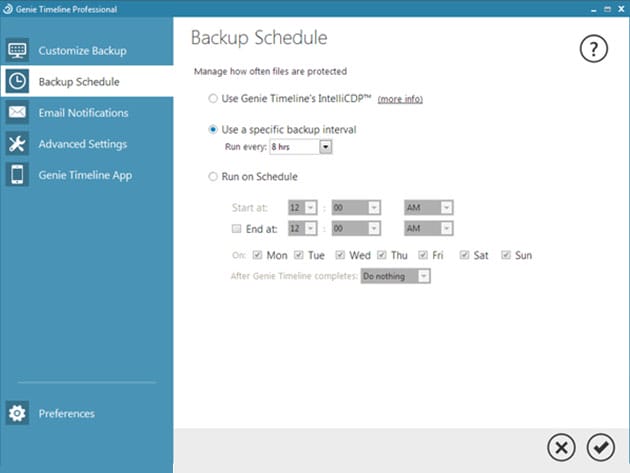Open the Do nothing completion dropdown
The height and width of the screenshot is (473, 630).
[424, 276]
